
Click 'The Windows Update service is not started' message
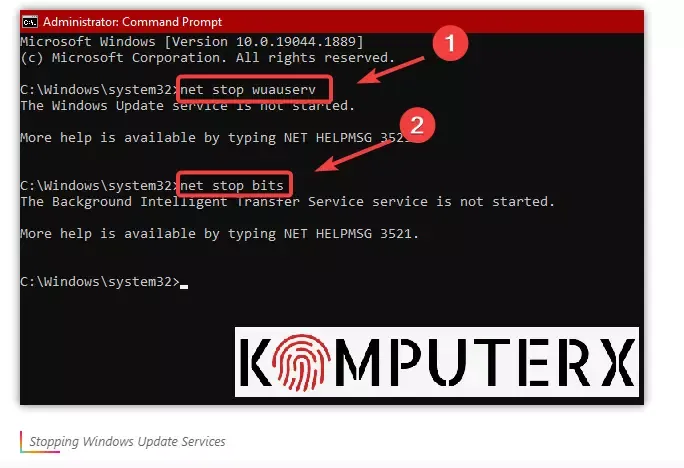(188, 106)
